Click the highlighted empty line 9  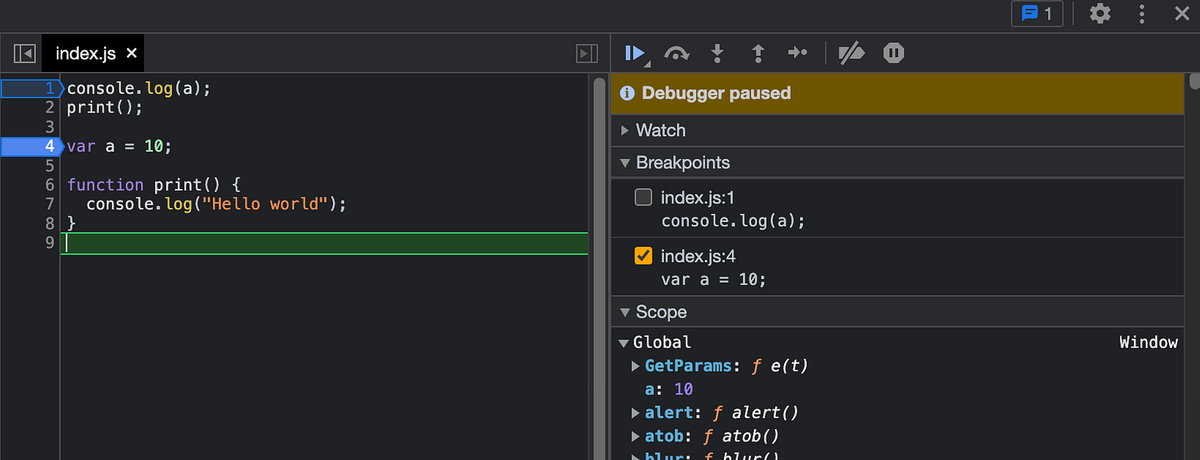[325, 243]
